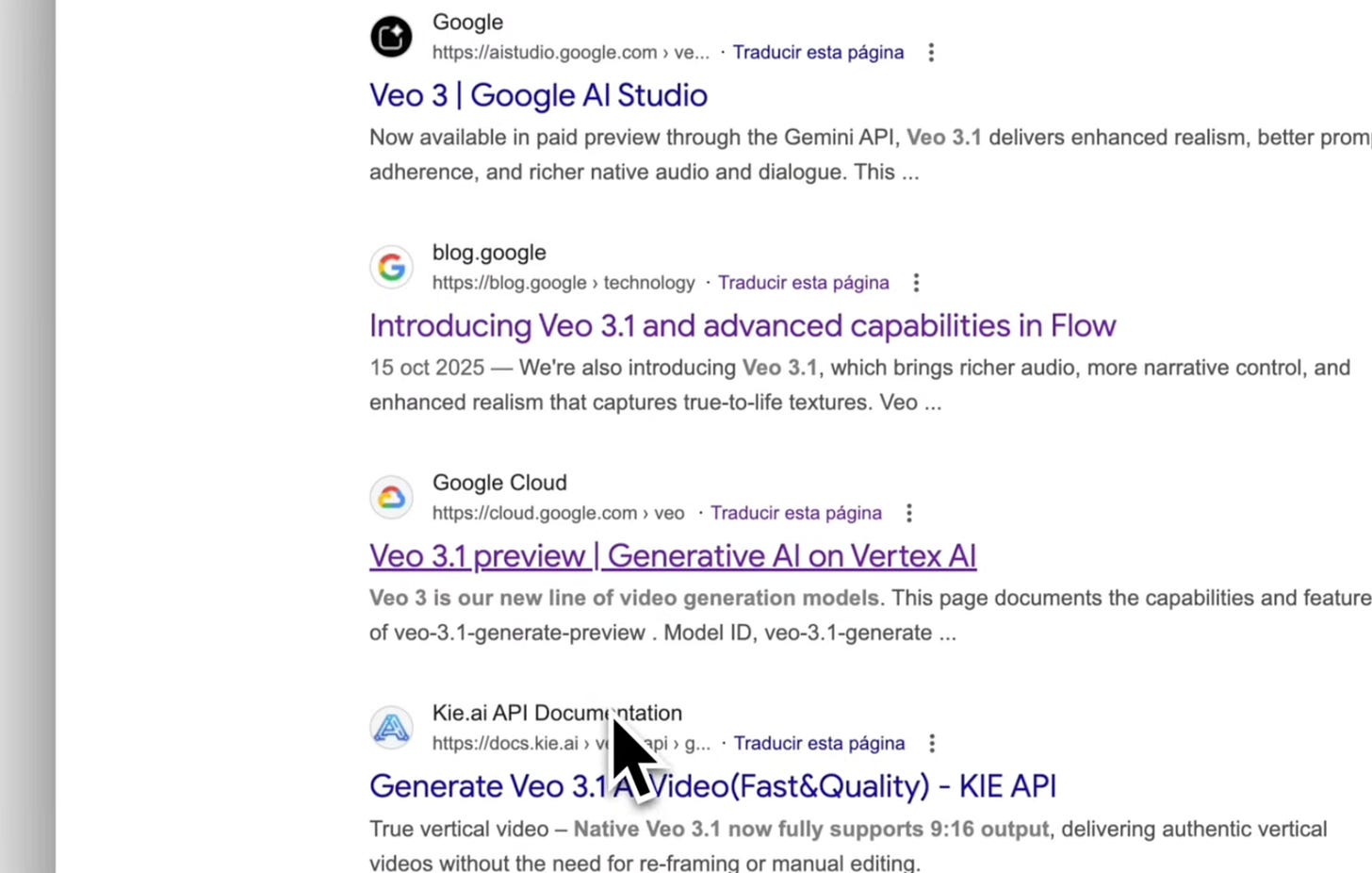Screen dimensions: 1372x873
Task: Click the https://docs.kie.ai URL text
Action: coord(571,743)
